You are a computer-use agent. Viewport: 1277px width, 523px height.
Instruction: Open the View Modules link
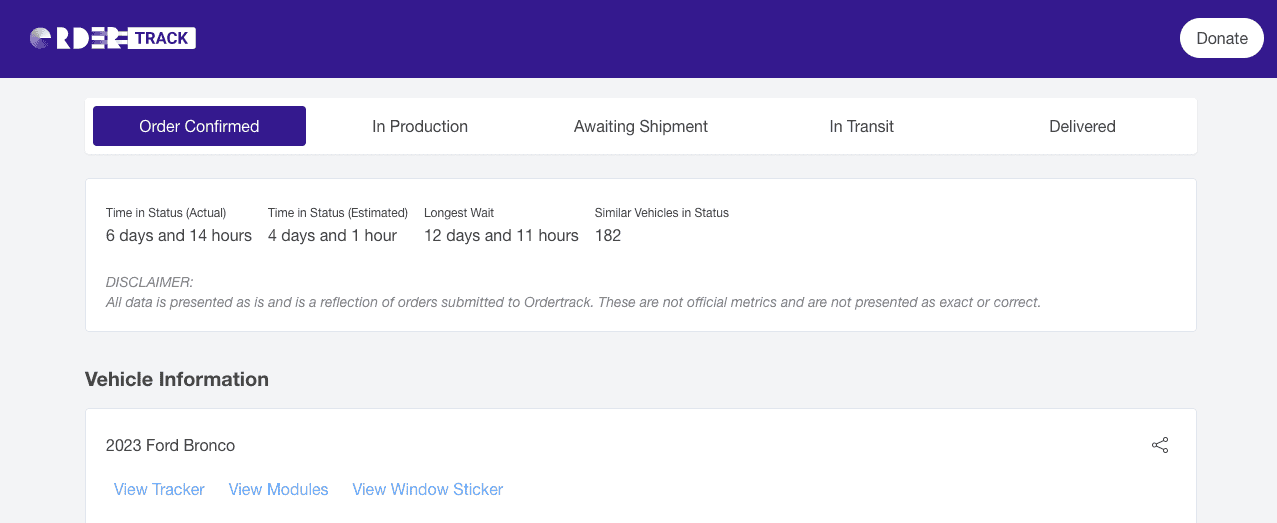[x=279, y=489]
